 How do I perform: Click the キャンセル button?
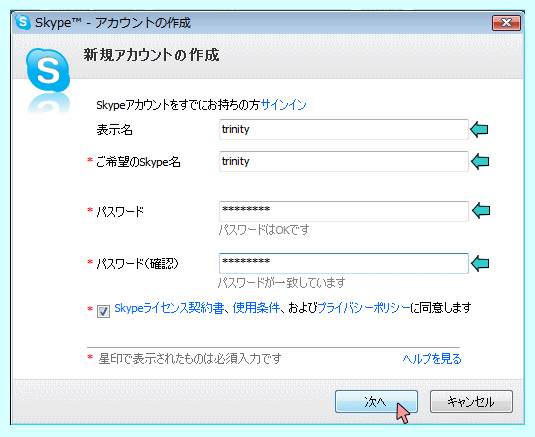[x=471, y=402]
